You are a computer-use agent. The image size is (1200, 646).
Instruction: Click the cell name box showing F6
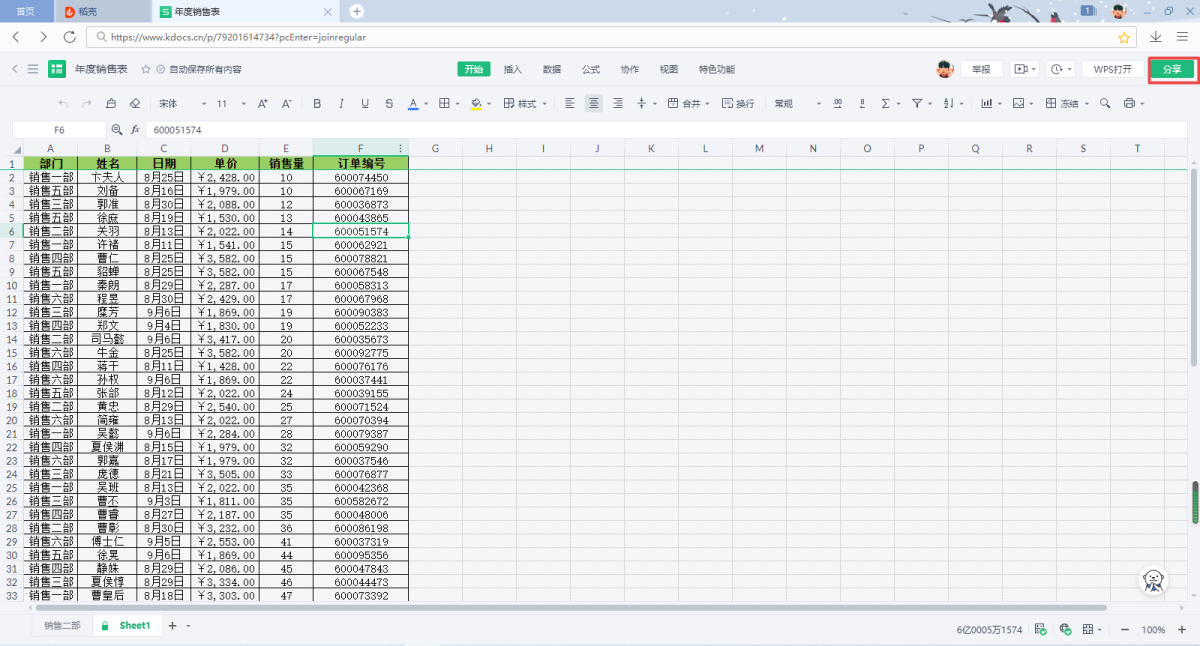(59, 130)
